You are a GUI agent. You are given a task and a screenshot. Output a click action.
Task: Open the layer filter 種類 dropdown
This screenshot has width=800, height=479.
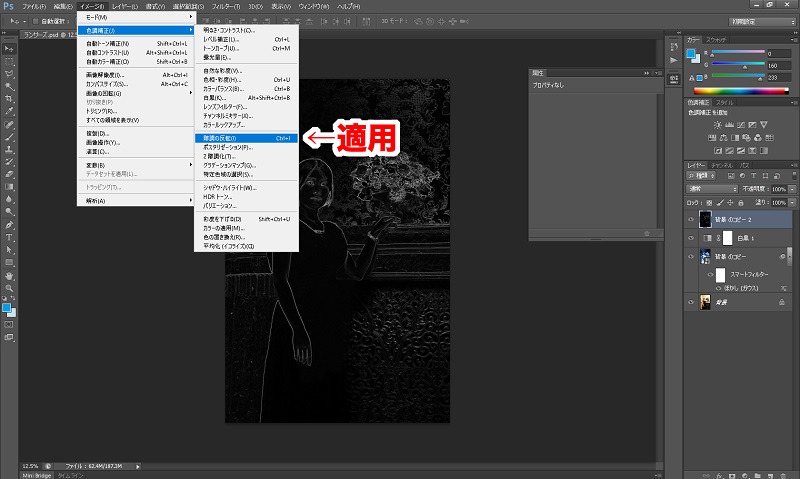tap(702, 175)
